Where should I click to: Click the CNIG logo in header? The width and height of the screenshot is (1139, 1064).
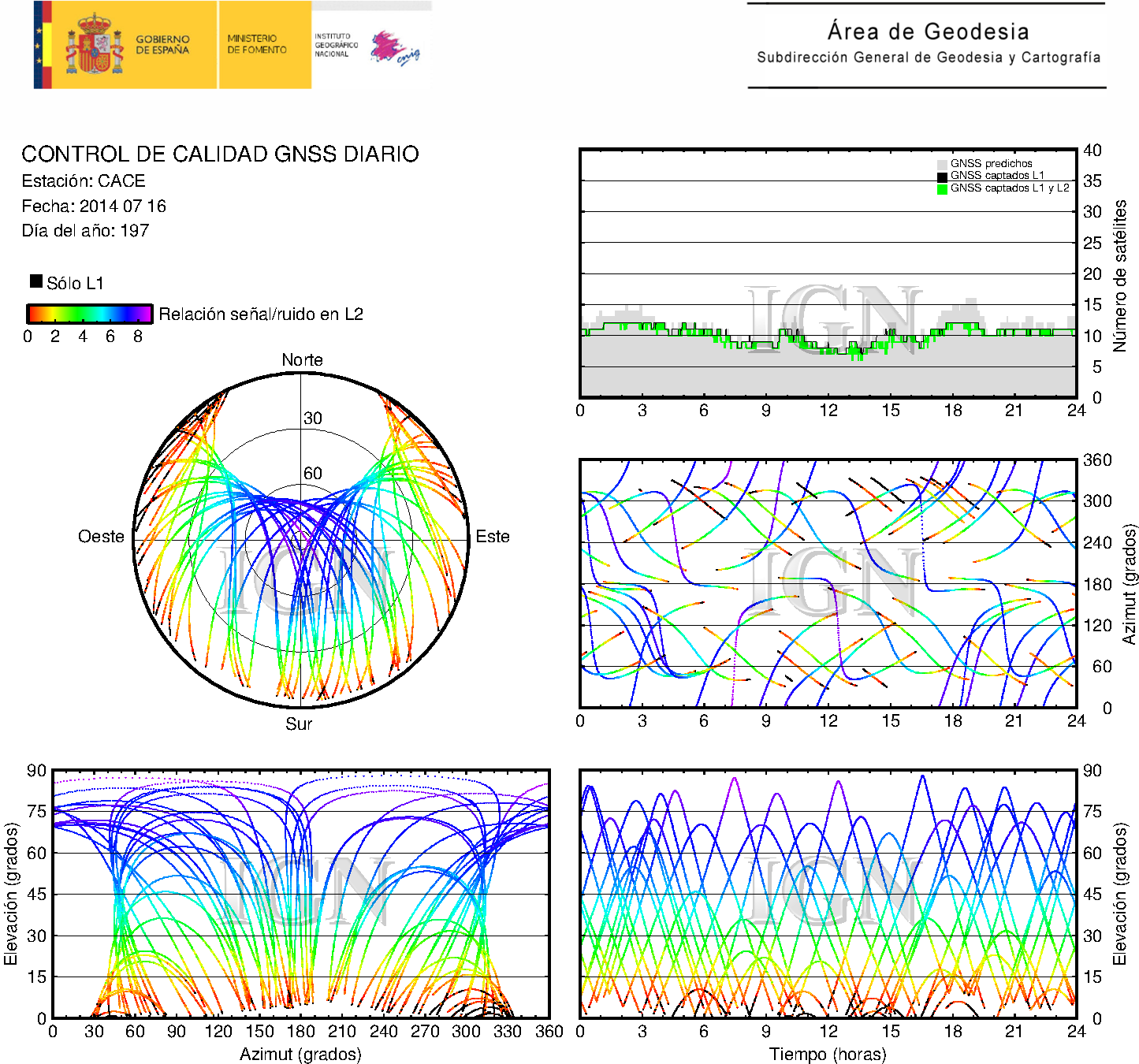coord(395,48)
